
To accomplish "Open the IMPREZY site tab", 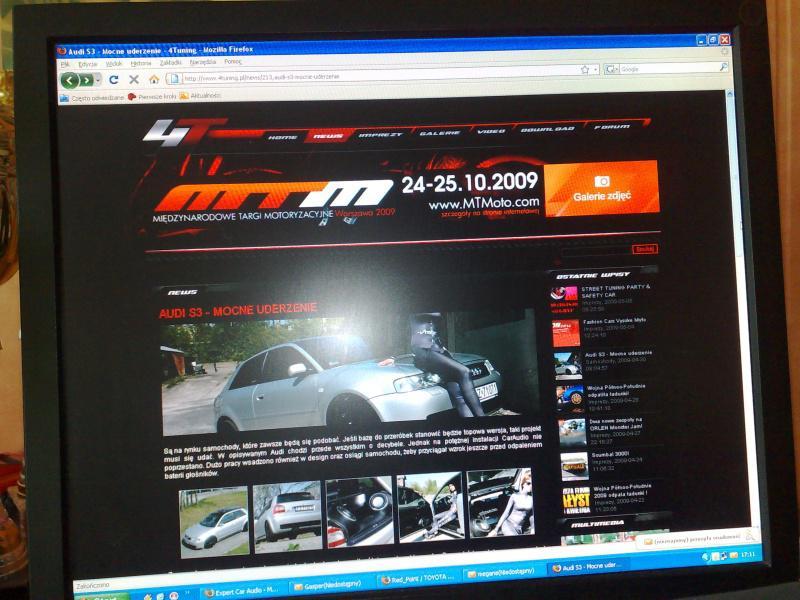I will pos(380,135).
